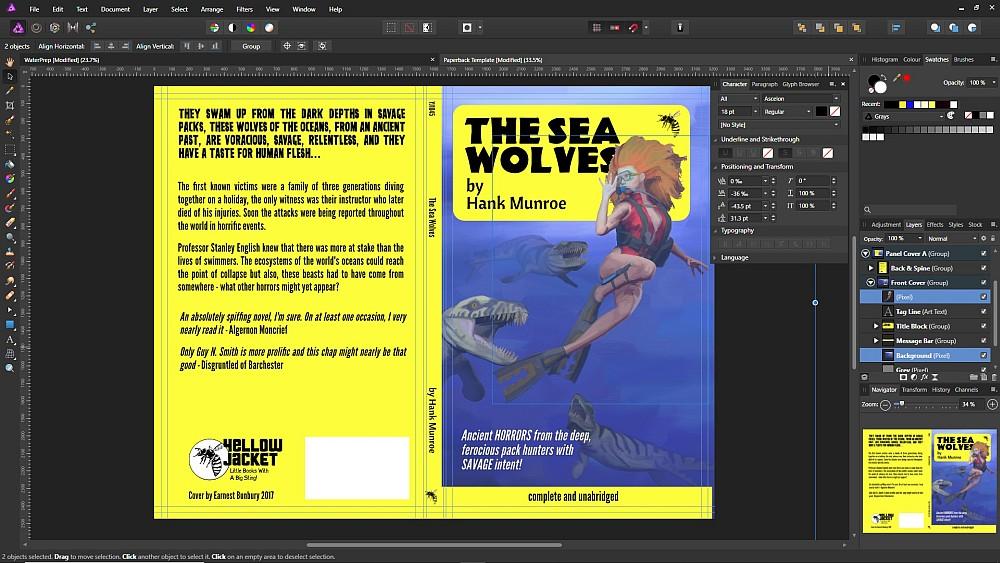Image resolution: width=1000 pixels, height=563 pixels.
Task: Switch to the Paragraph tab
Action: pos(764,84)
